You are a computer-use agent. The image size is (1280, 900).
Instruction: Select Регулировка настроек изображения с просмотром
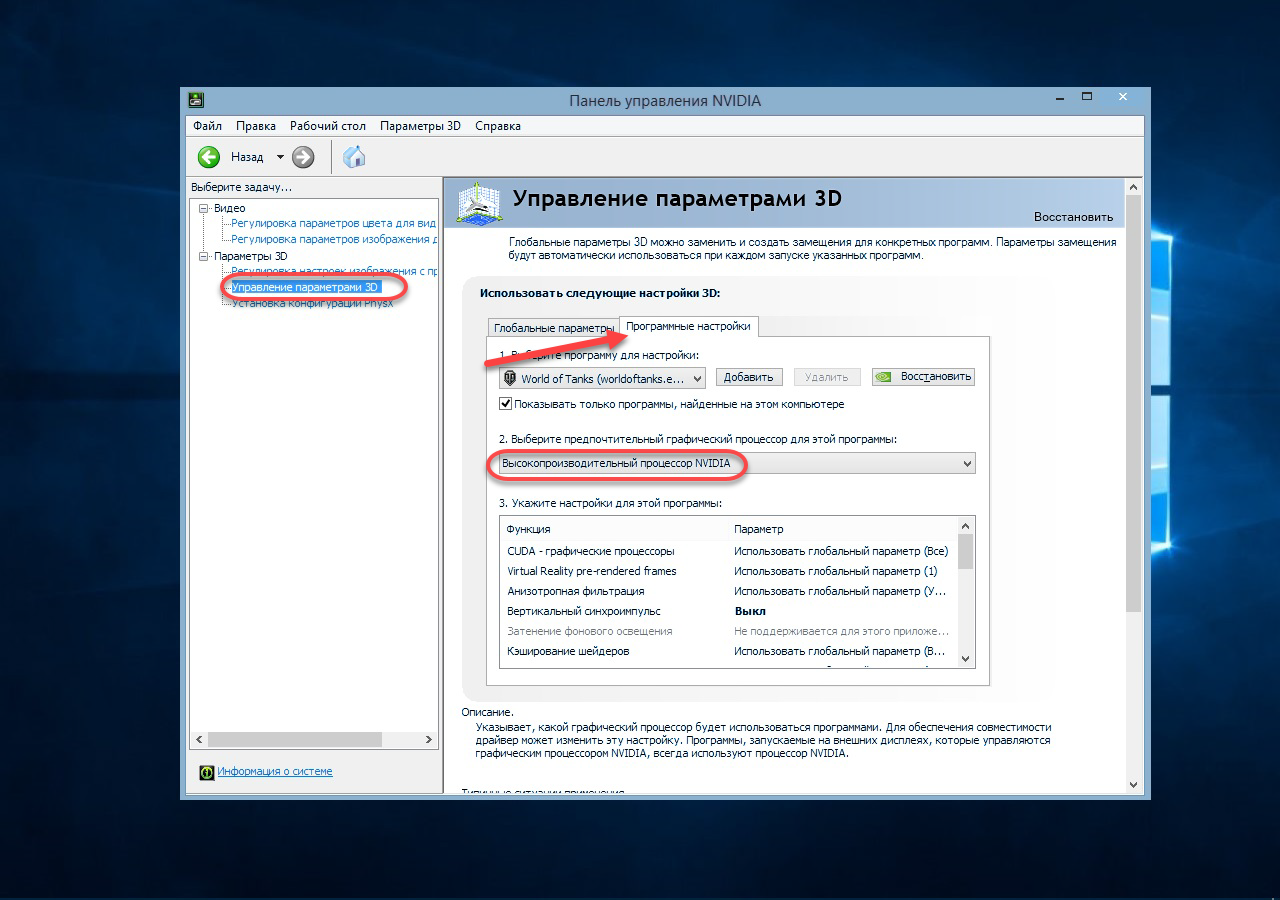333,271
